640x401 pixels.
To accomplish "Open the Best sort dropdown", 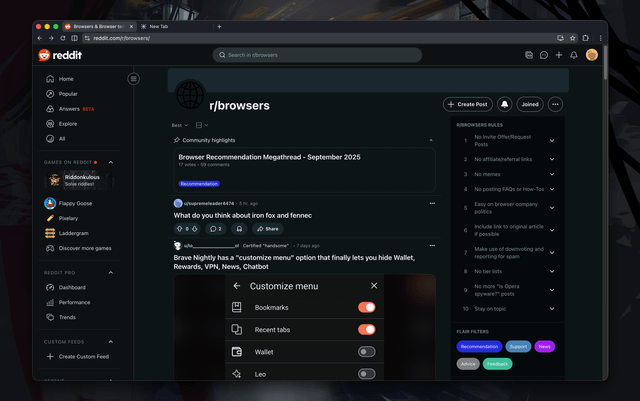I will [x=180, y=125].
